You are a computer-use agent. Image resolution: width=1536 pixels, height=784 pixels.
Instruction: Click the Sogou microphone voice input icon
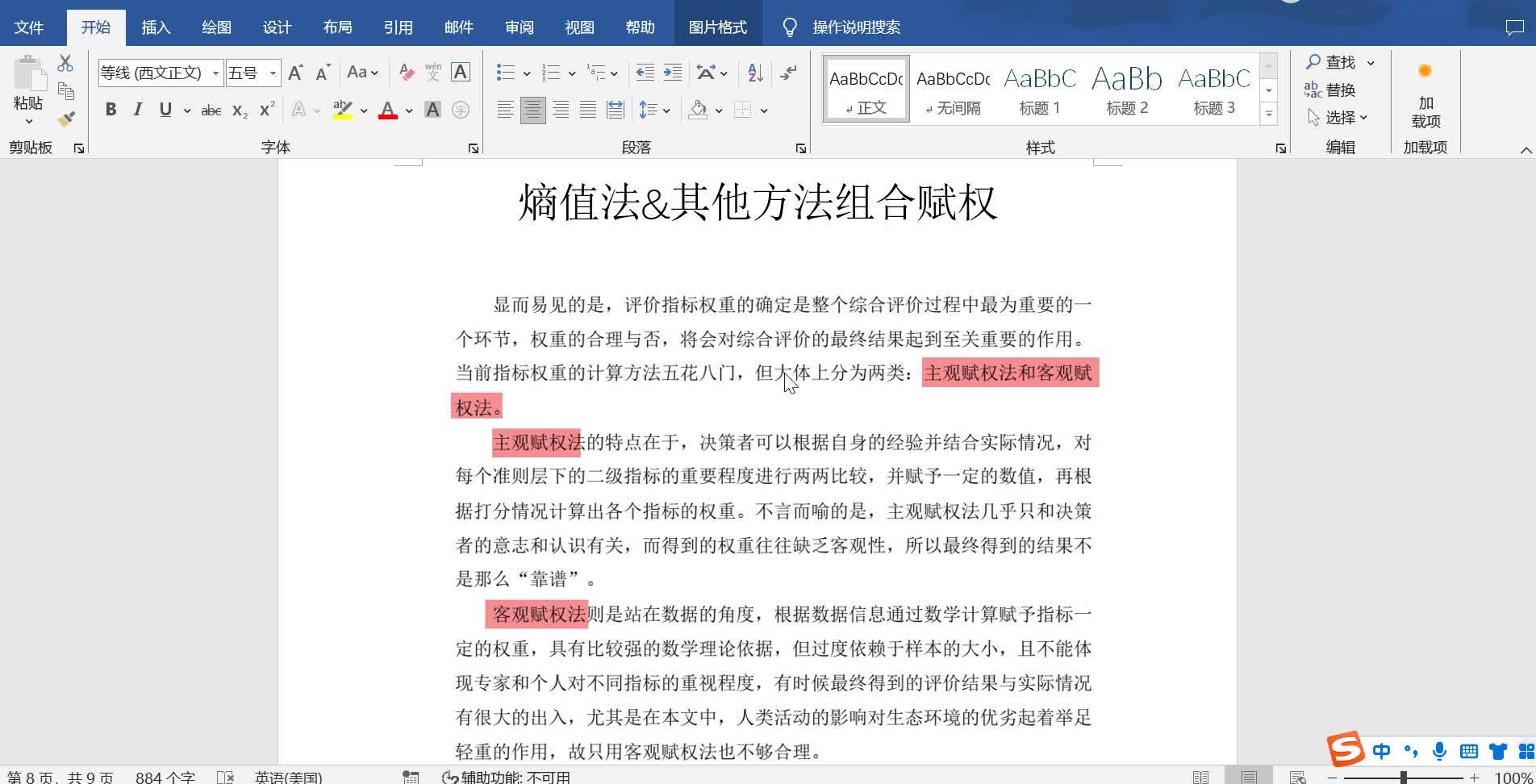click(1439, 751)
